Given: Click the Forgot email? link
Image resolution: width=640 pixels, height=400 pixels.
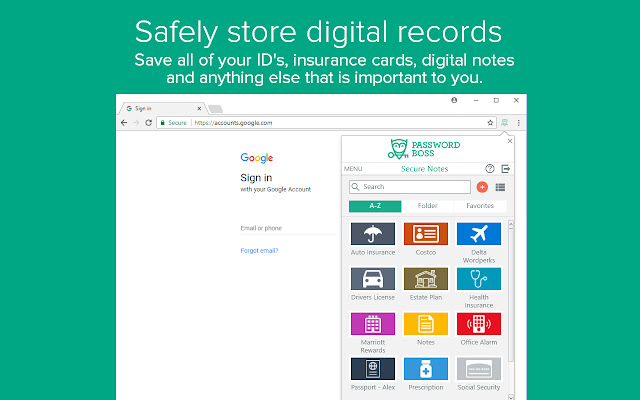Looking at the screenshot, I should coord(259,251).
